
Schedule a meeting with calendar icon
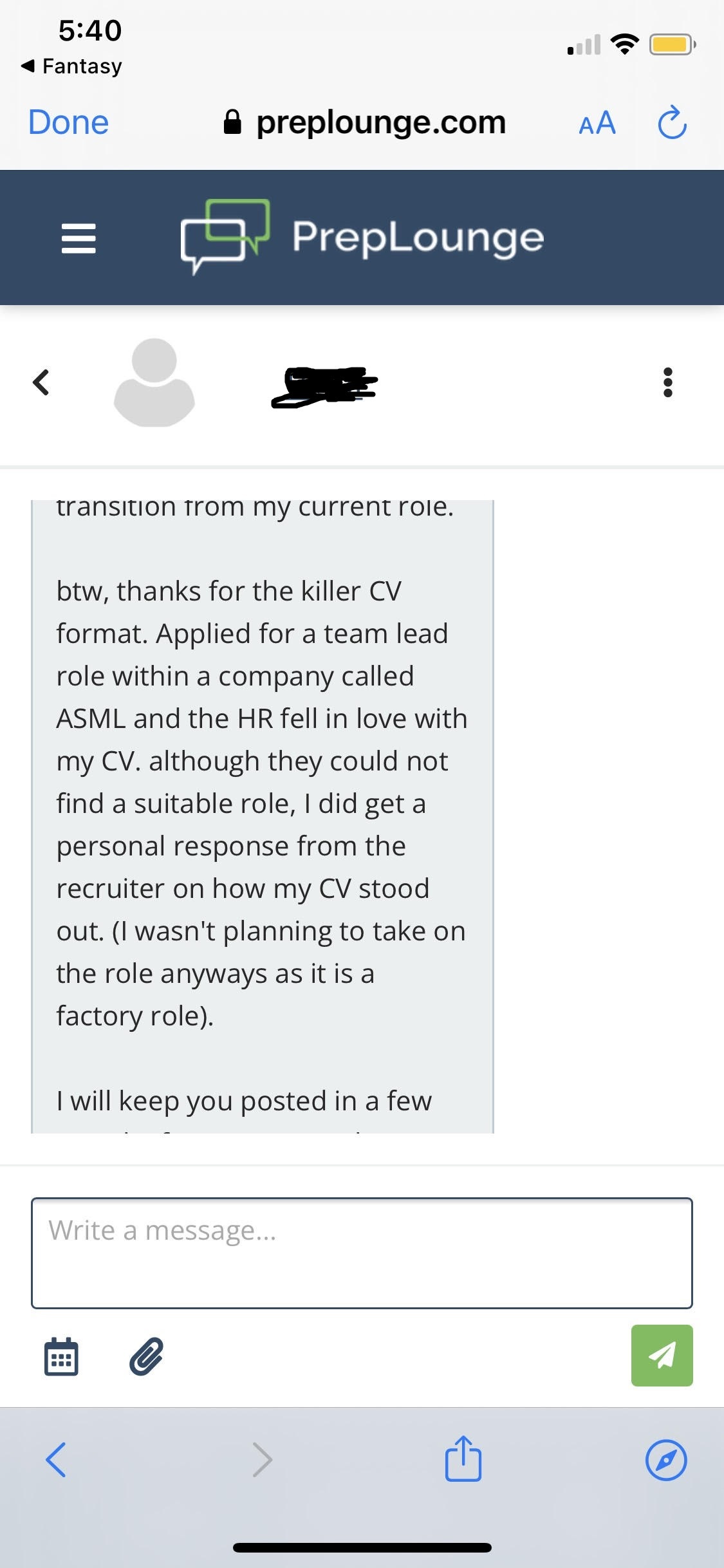pos(61,1356)
